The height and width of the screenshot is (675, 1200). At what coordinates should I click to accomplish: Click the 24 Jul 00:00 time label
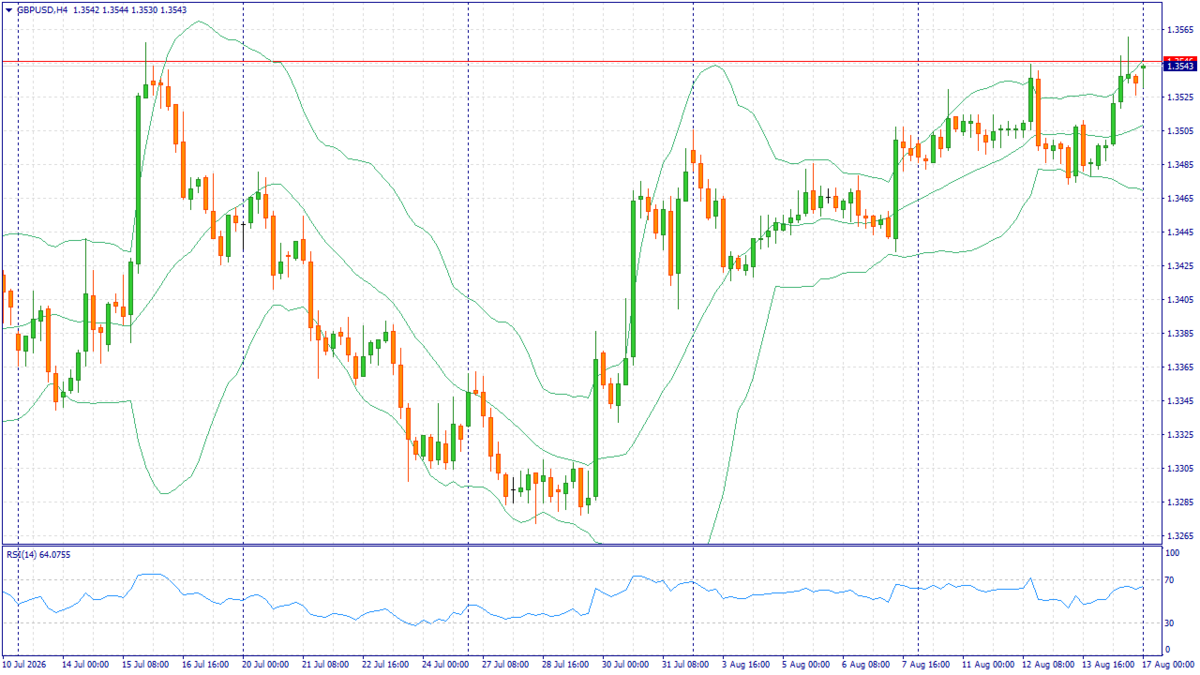(445, 663)
